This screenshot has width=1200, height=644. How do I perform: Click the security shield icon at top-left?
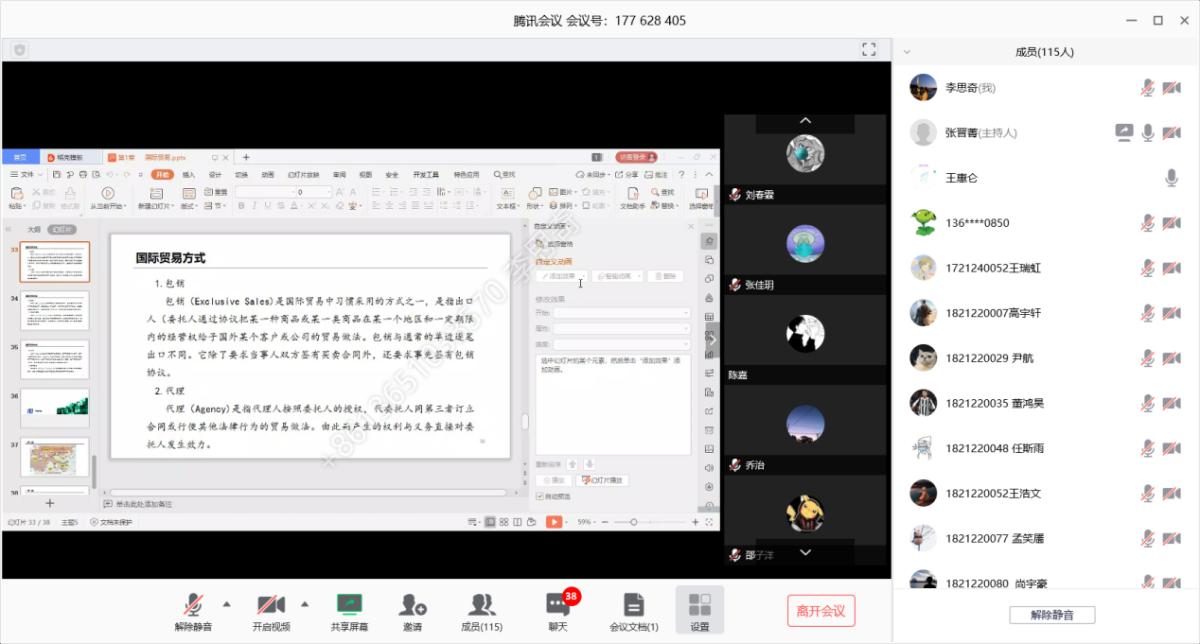20,49
